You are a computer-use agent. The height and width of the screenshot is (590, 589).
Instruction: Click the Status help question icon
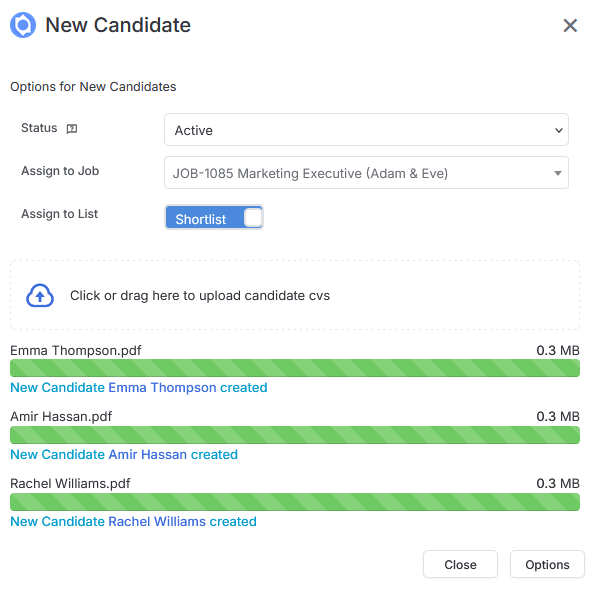[72, 129]
